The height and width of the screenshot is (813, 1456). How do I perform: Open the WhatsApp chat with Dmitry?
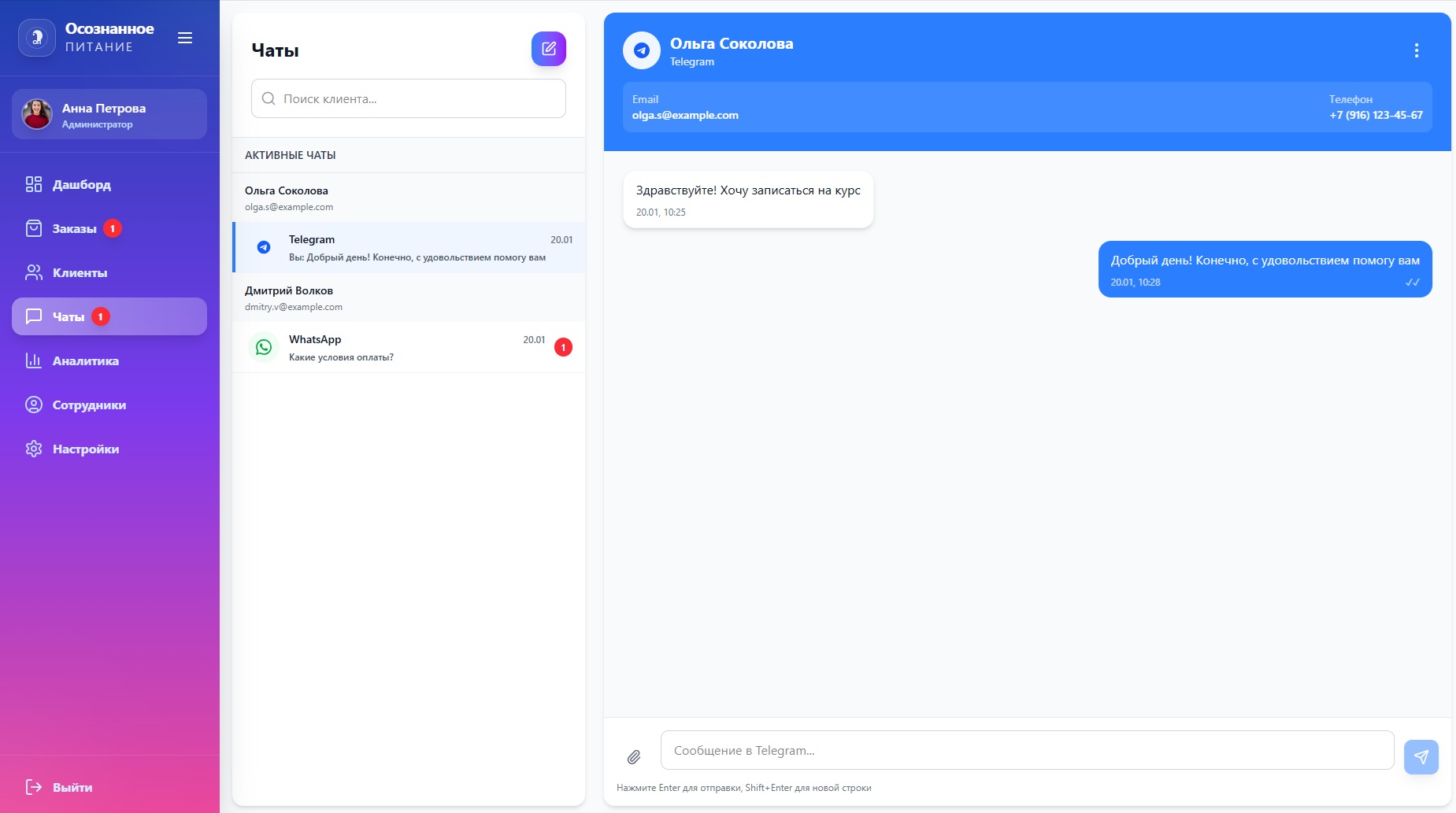click(x=409, y=347)
